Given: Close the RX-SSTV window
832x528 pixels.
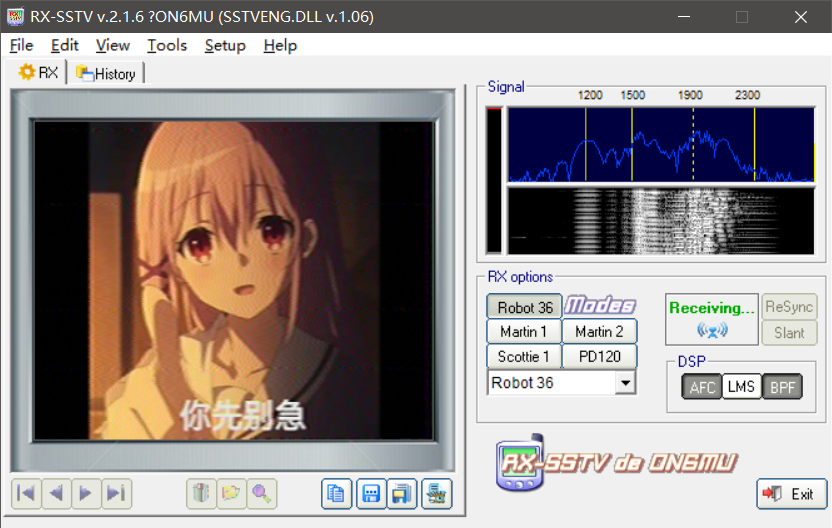Looking at the screenshot, I should (x=801, y=16).
